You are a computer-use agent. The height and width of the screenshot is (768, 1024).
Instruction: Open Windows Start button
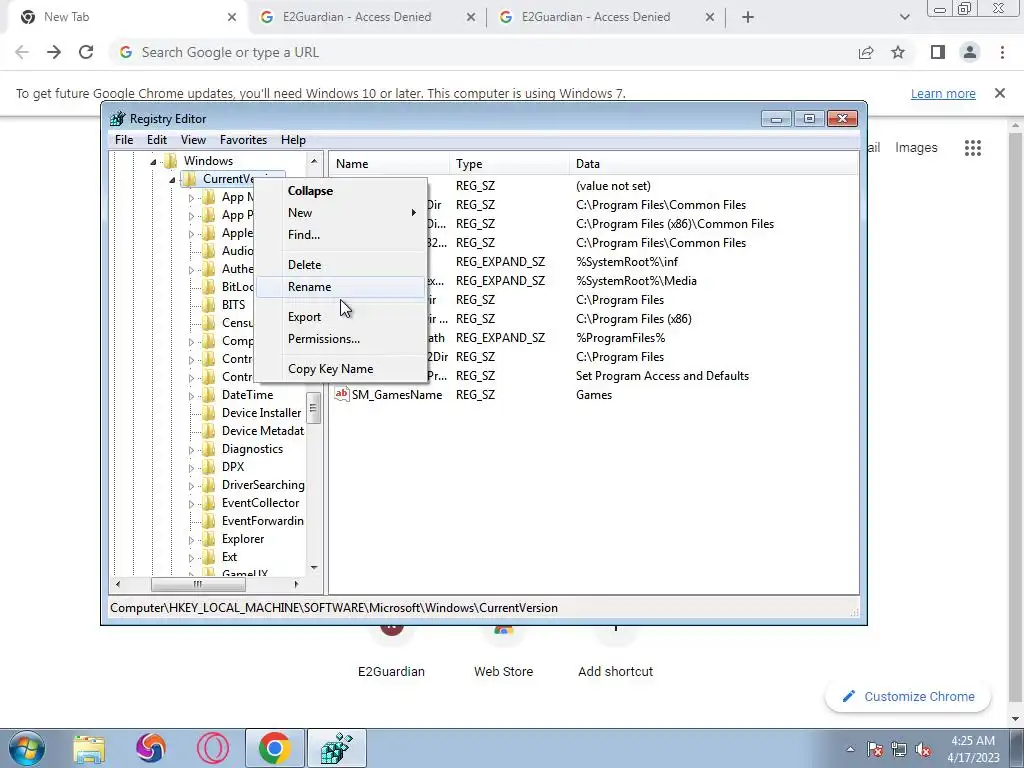pyautogui.click(x=27, y=748)
